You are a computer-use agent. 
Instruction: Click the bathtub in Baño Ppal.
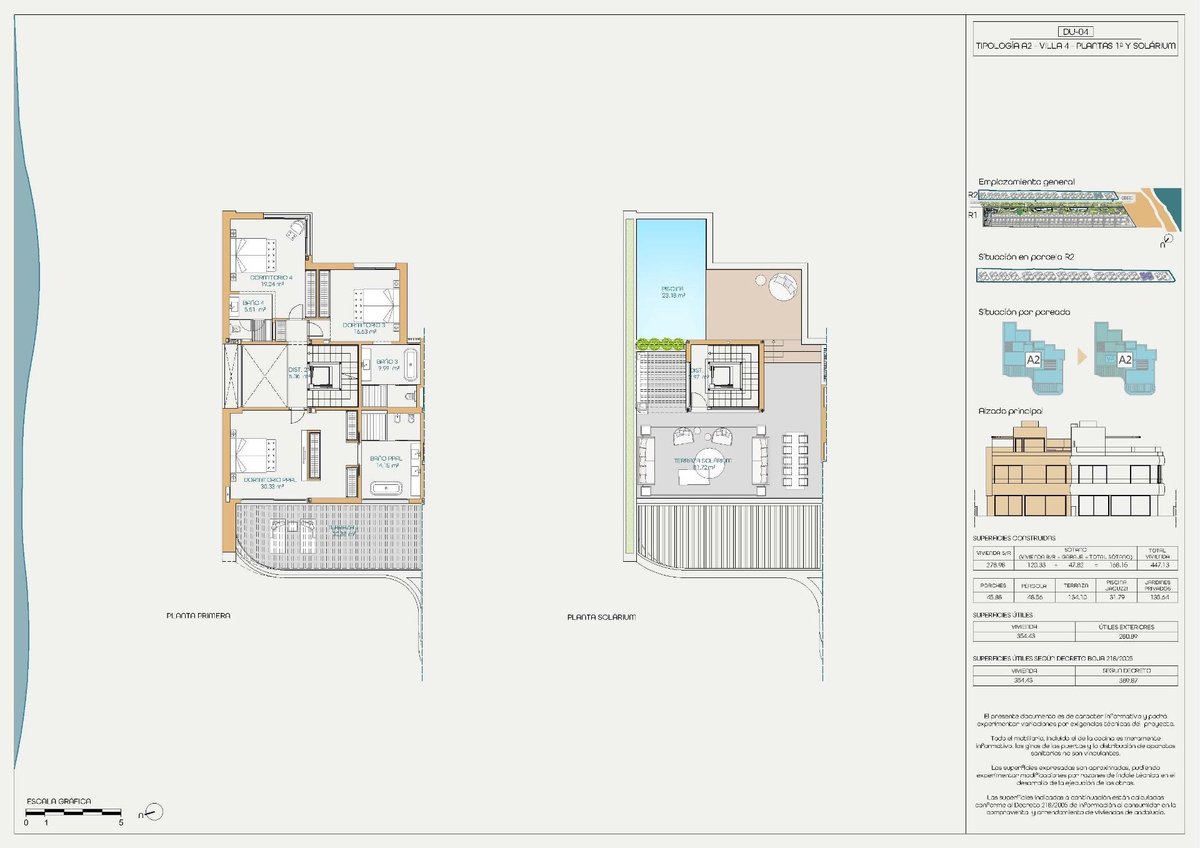(389, 488)
